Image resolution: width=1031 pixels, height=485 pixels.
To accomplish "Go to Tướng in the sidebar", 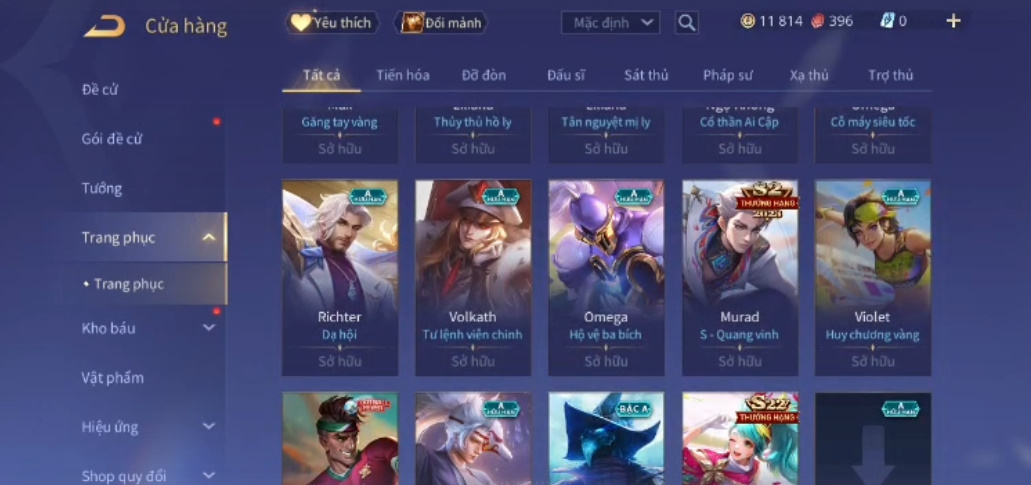I will click(x=102, y=189).
